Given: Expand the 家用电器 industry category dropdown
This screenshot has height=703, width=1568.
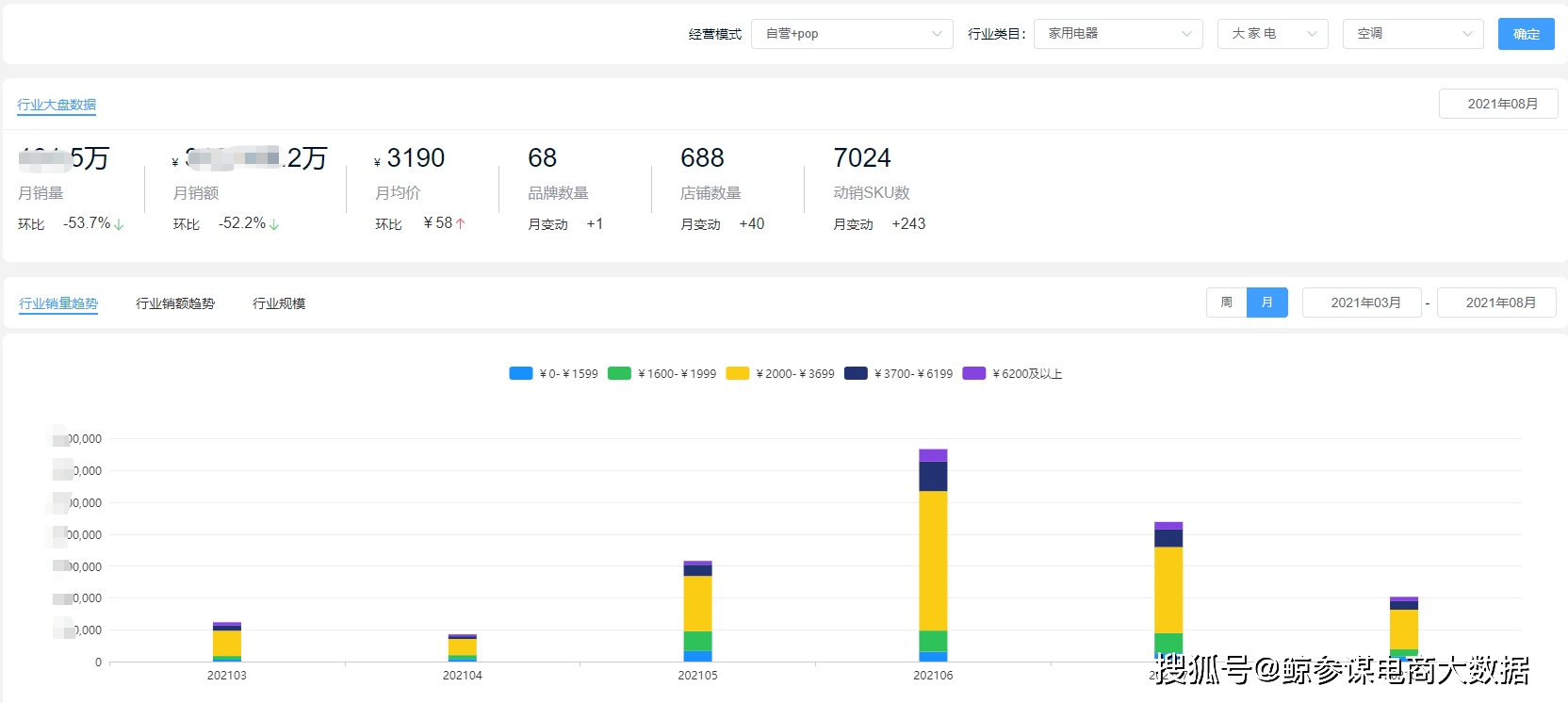Looking at the screenshot, I should pos(1118,34).
